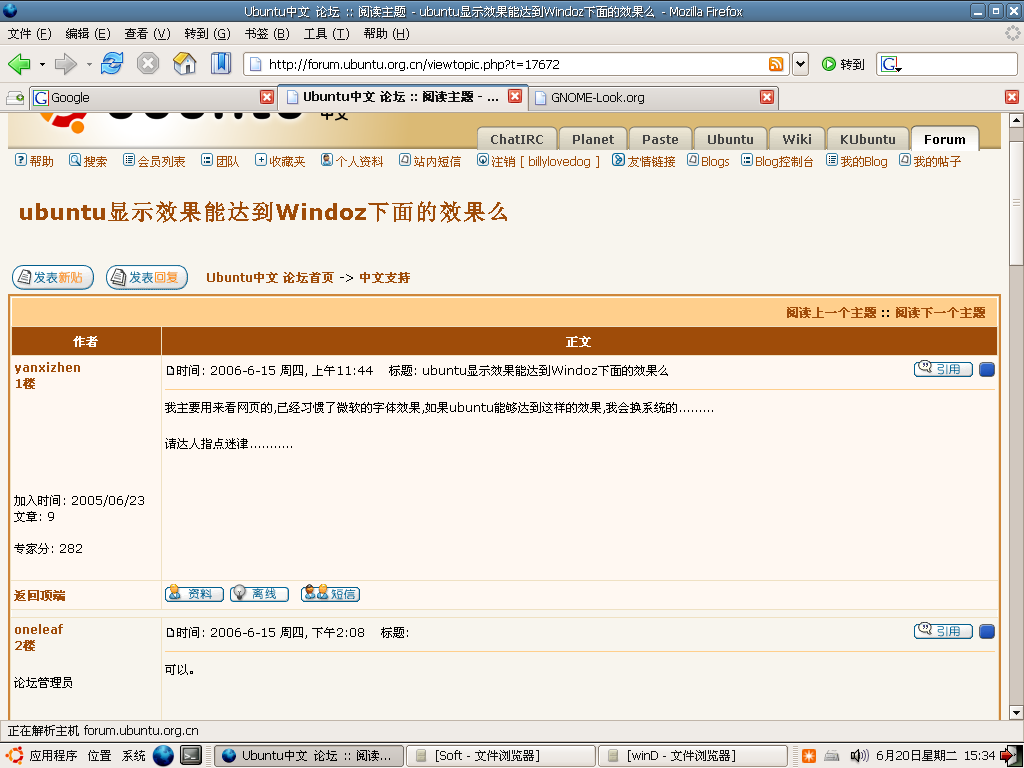The height and width of the screenshot is (768, 1024).
Task: Click 注销 [ billylovedog ] logout link
Action: click(x=538, y=161)
